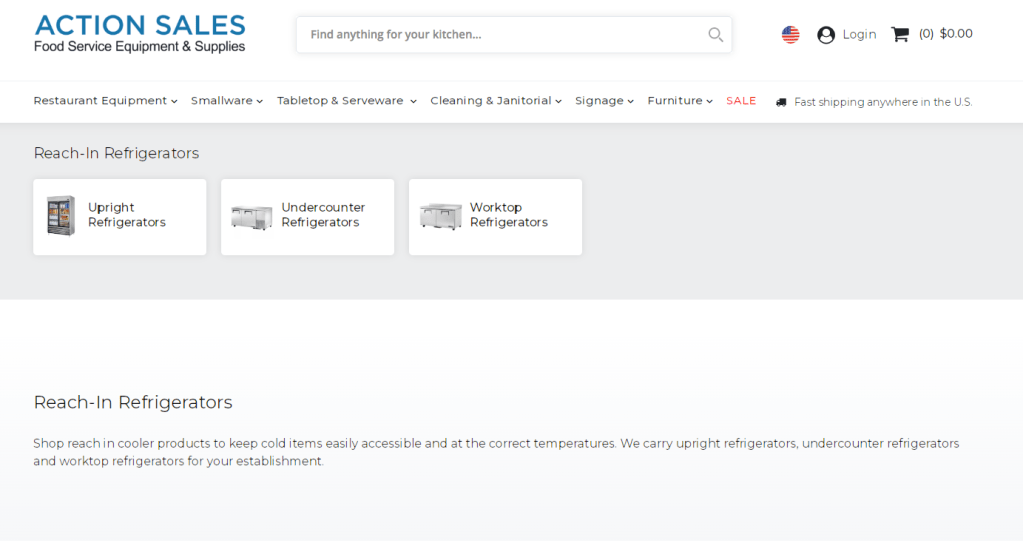The width and height of the screenshot is (1023, 543).
Task: Click the Upright Refrigerators product image
Action: (61, 216)
